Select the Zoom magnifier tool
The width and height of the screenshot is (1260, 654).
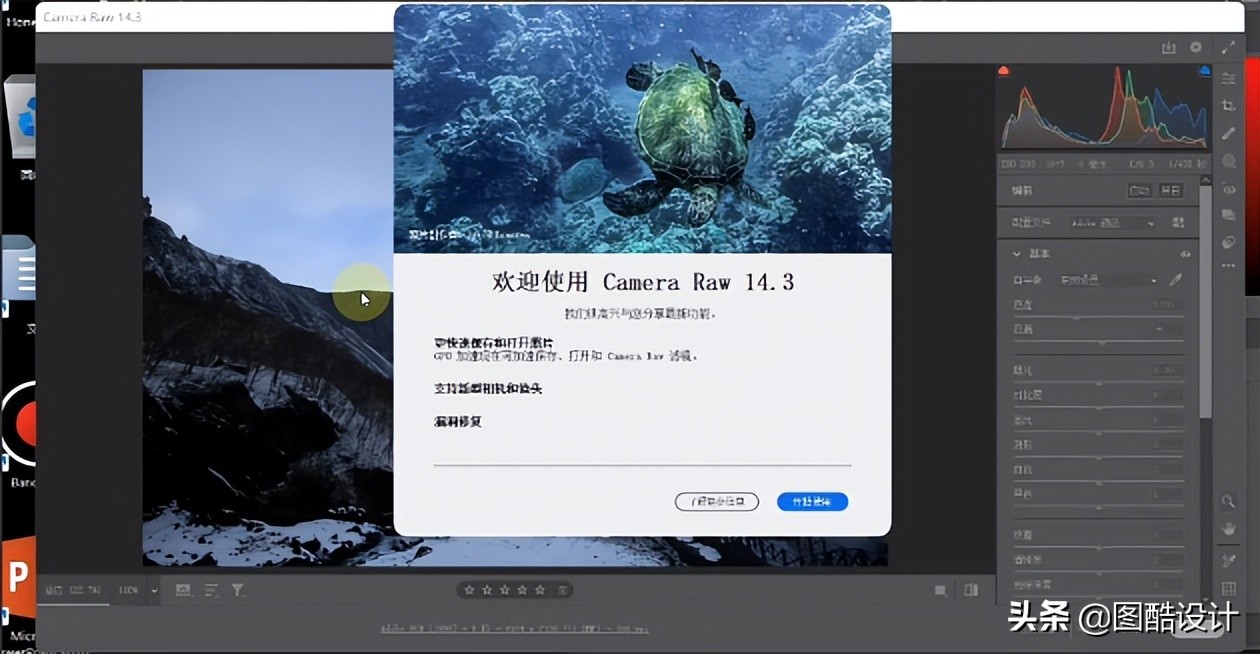1228,500
